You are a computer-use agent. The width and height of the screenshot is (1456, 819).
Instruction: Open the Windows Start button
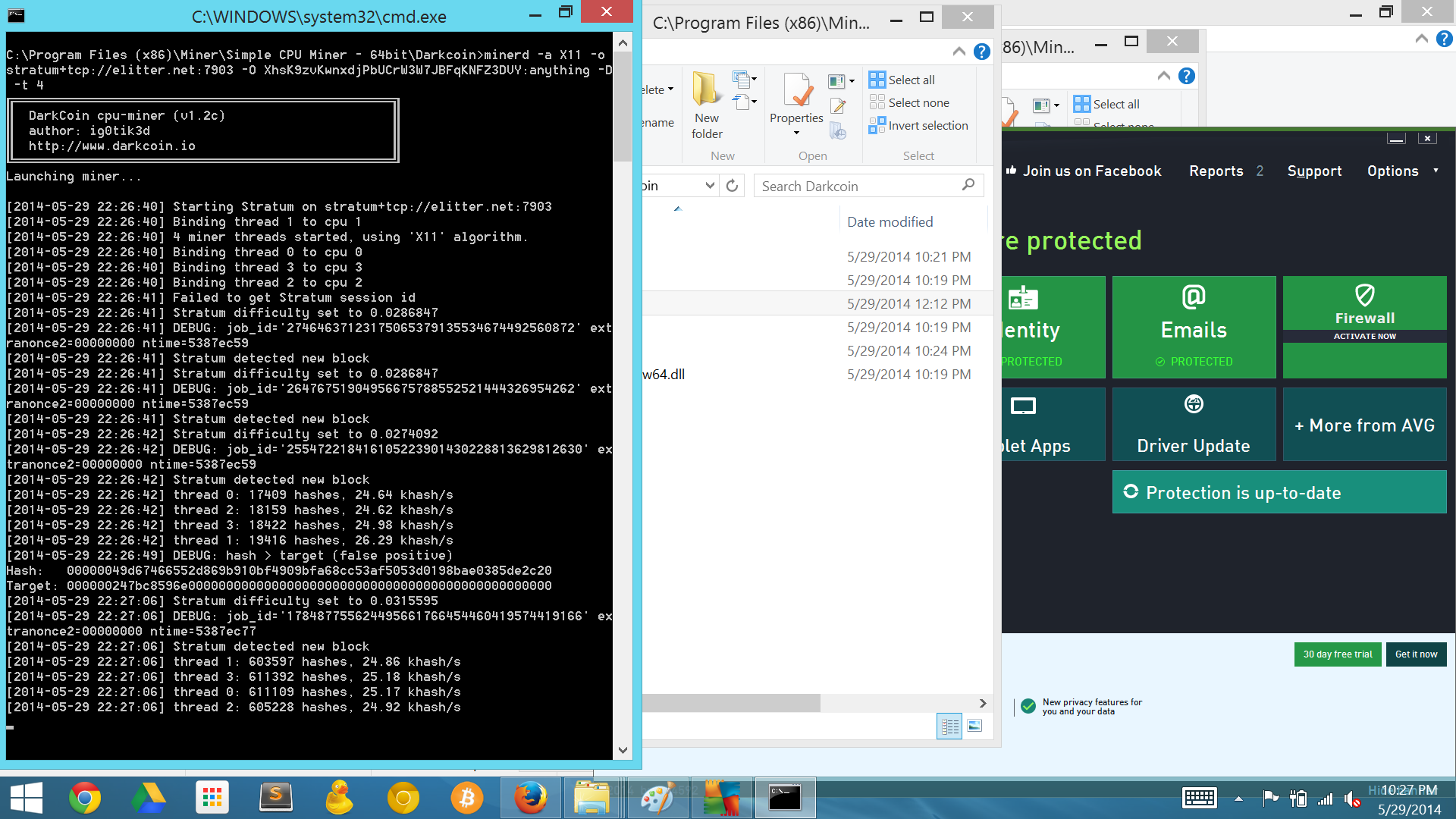click(x=27, y=798)
